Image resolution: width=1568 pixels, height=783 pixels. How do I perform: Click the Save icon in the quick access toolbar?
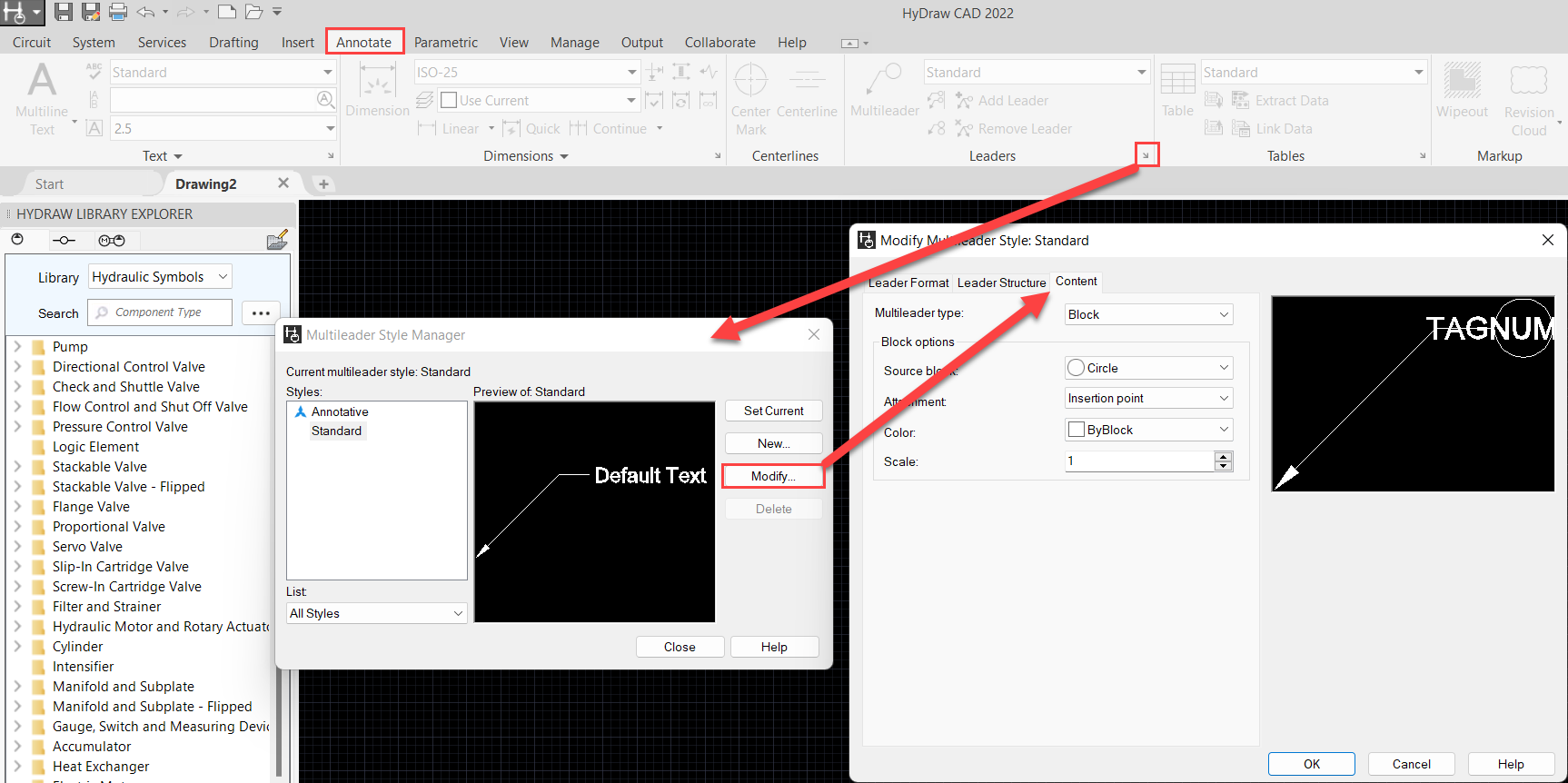[63, 12]
